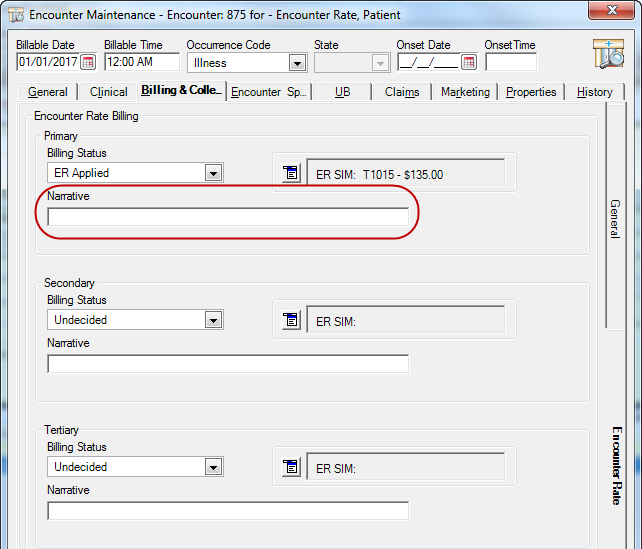Select the Billing & Colle... tab

click(181, 90)
